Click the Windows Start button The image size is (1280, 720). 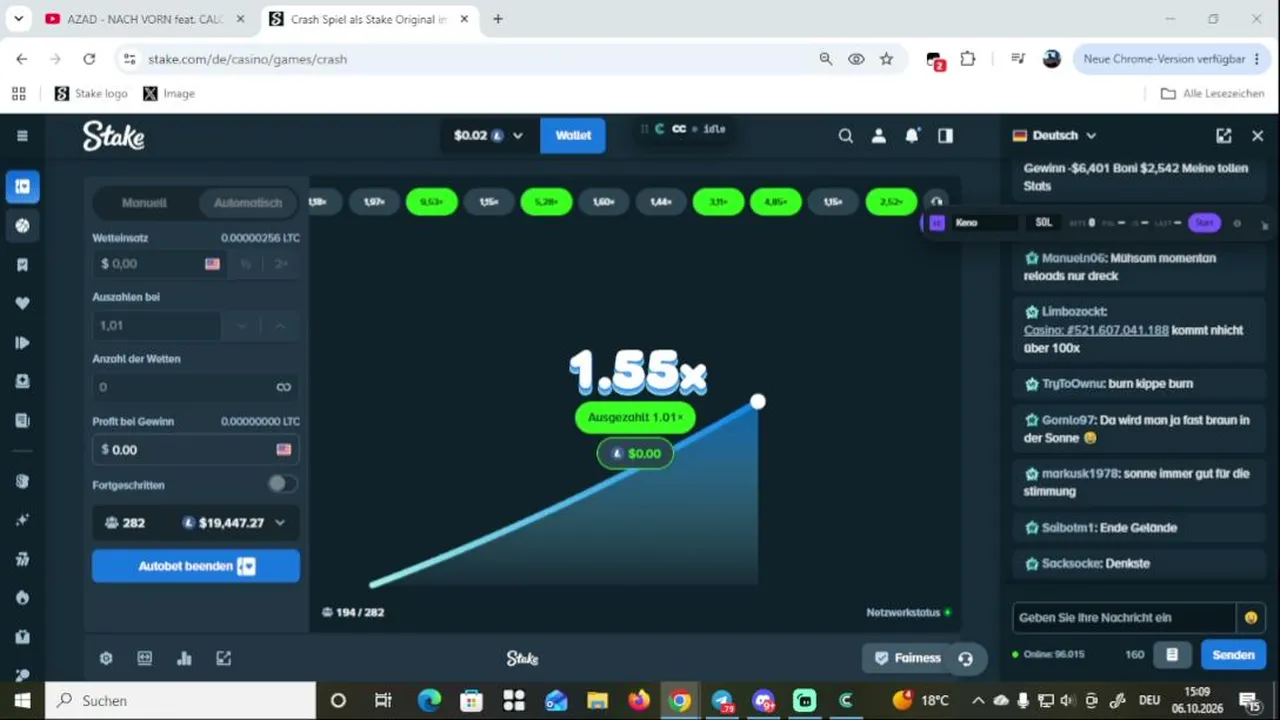(22, 701)
